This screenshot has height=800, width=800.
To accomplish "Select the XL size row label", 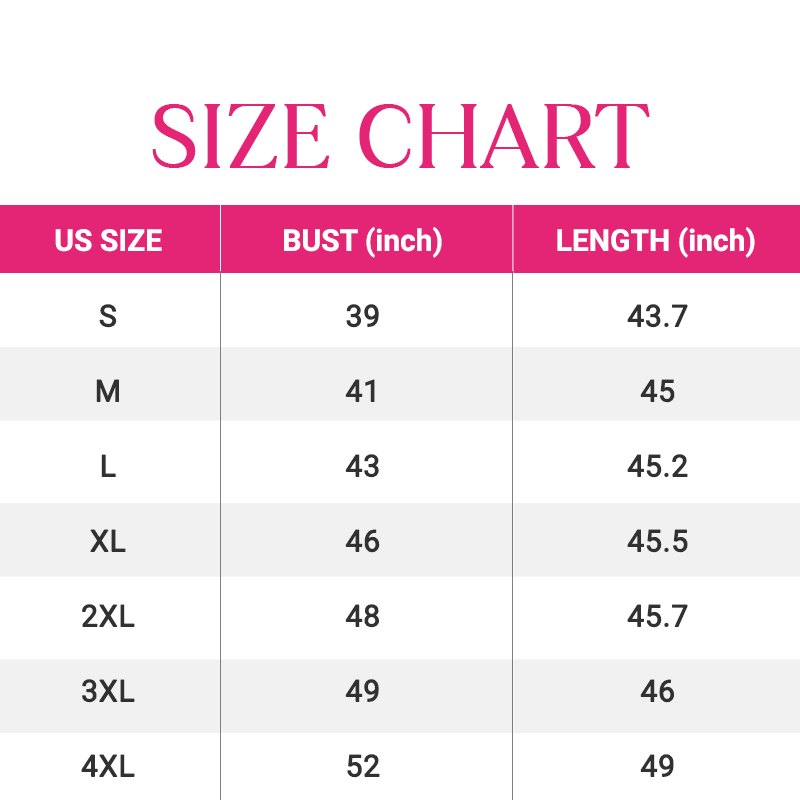I will click(108, 541).
